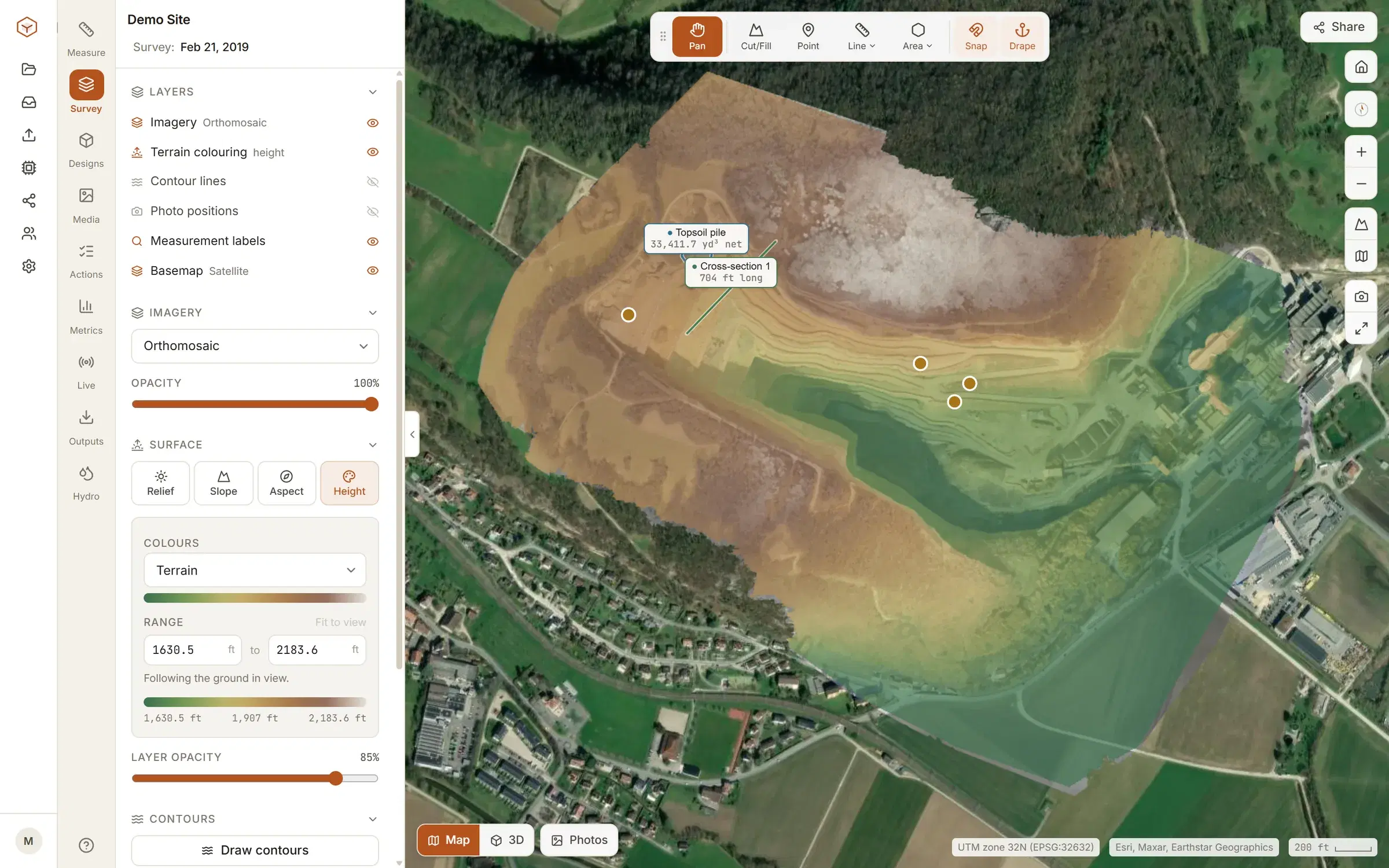Screen dimensions: 1389x868
Task: Zoom in with the plus button
Action: (x=1361, y=152)
